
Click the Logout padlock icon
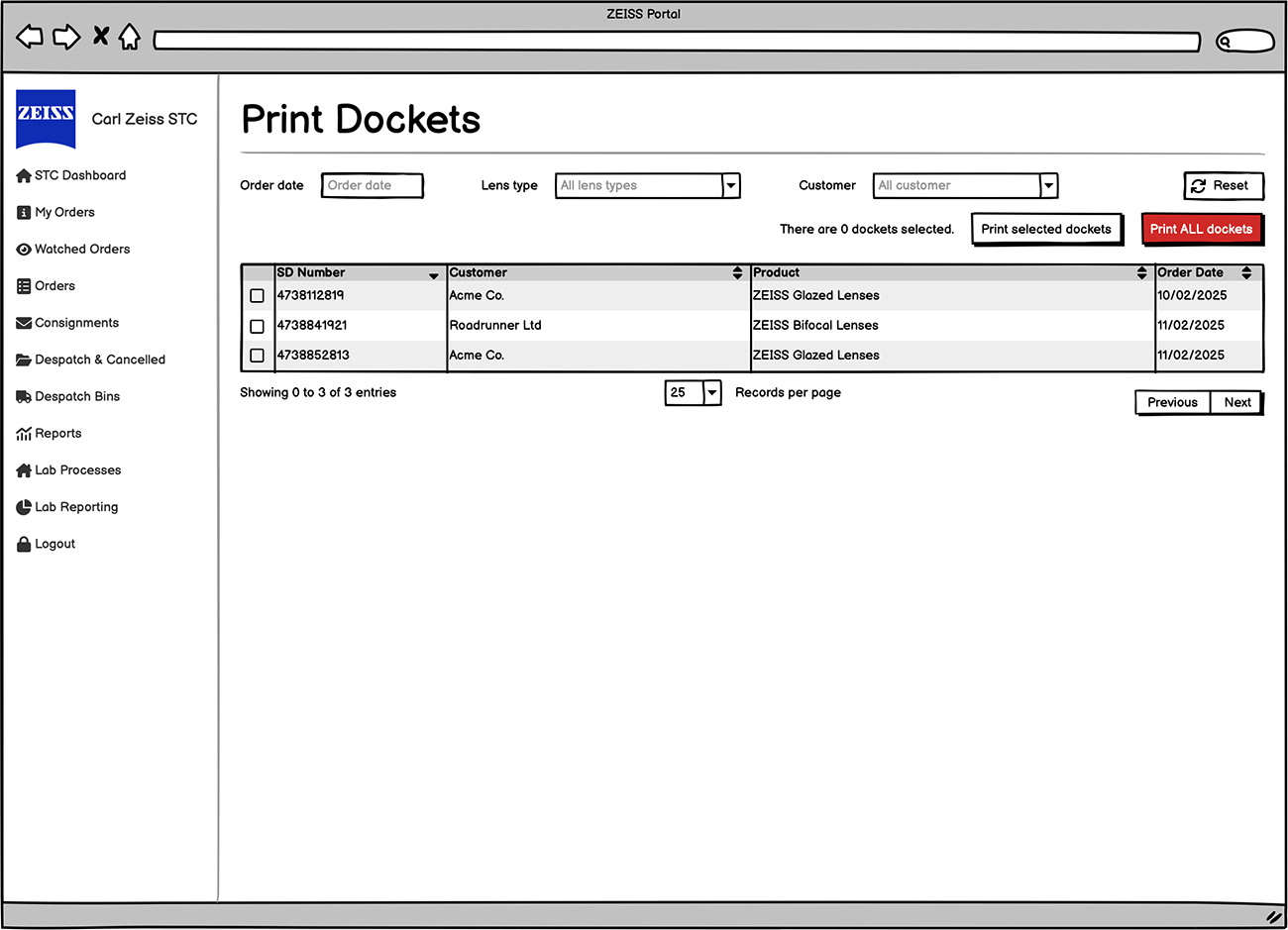[24, 544]
